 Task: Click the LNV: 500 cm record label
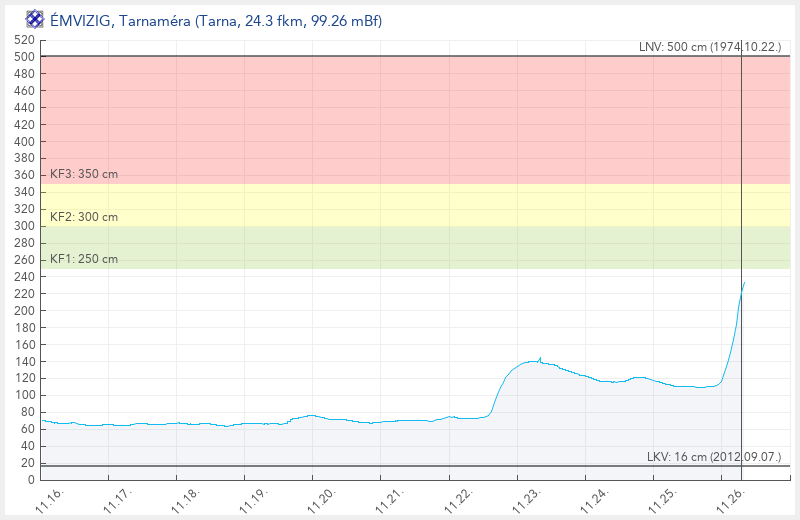(709, 47)
